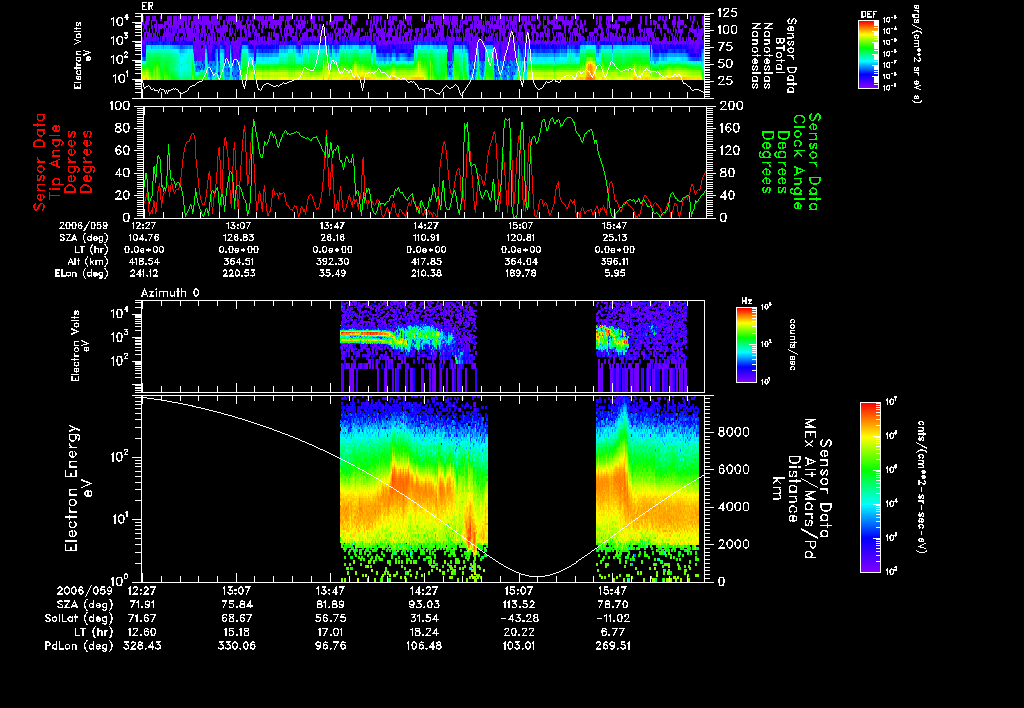Viewport: 1024px width, 708px height.
Task: Select ELon value 241.12
Action: click(x=144, y=274)
